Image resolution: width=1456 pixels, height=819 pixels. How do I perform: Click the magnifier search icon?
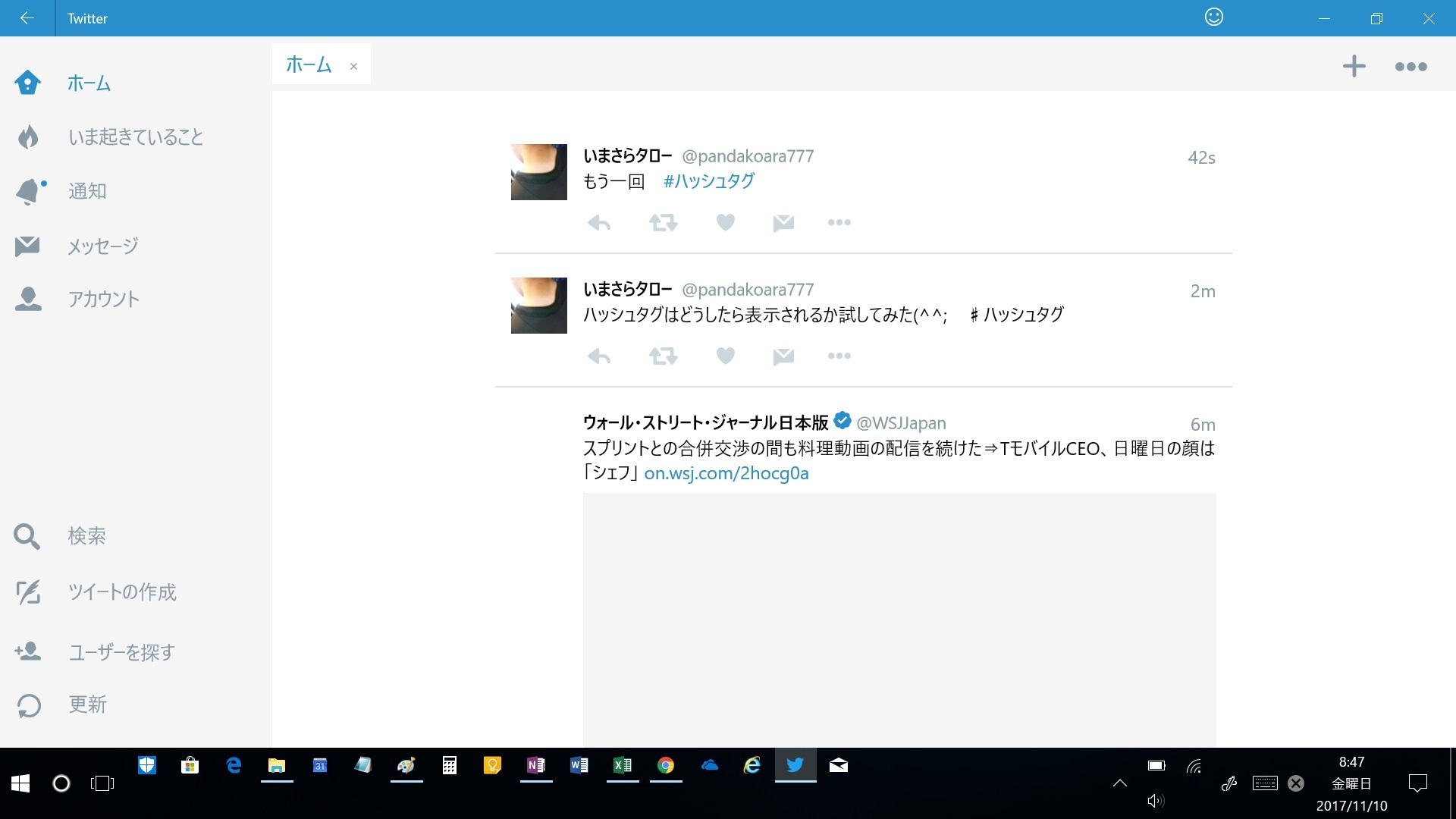[27, 536]
